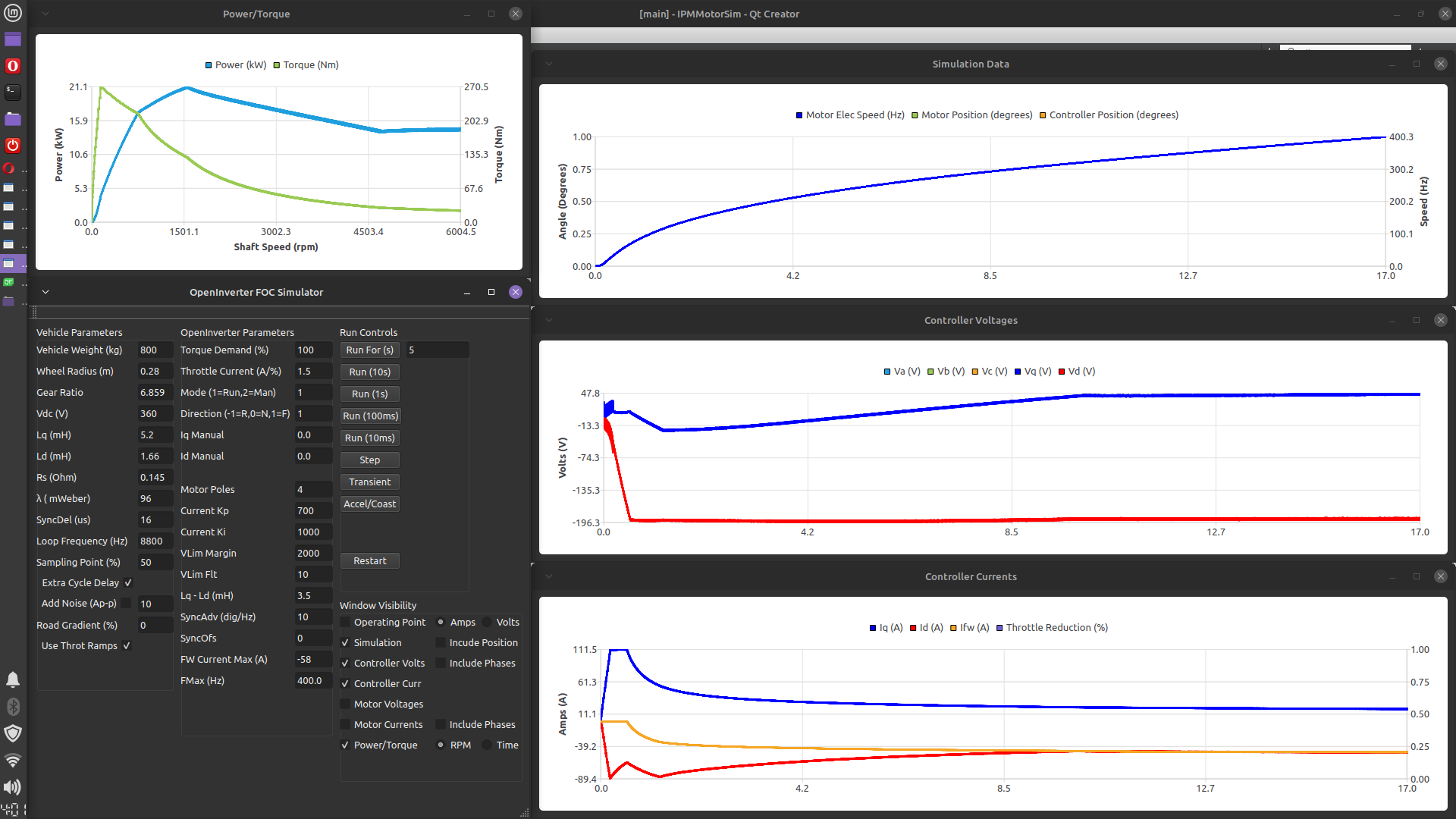Open the notifications bell icon
1456x819 pixels.
pyautogui.click(x=13, y=679)
